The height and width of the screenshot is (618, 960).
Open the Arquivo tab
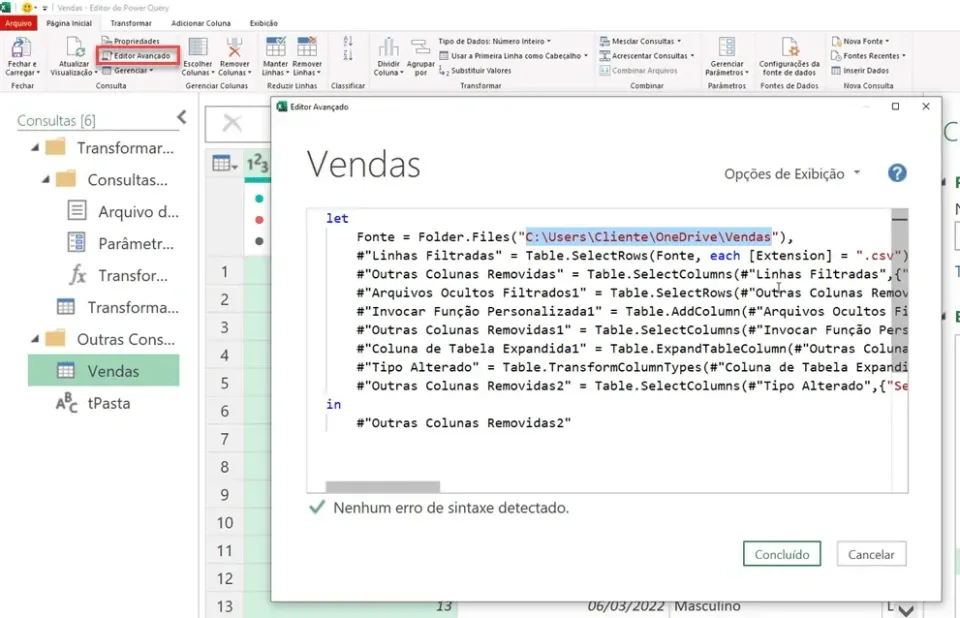[18, 23]
